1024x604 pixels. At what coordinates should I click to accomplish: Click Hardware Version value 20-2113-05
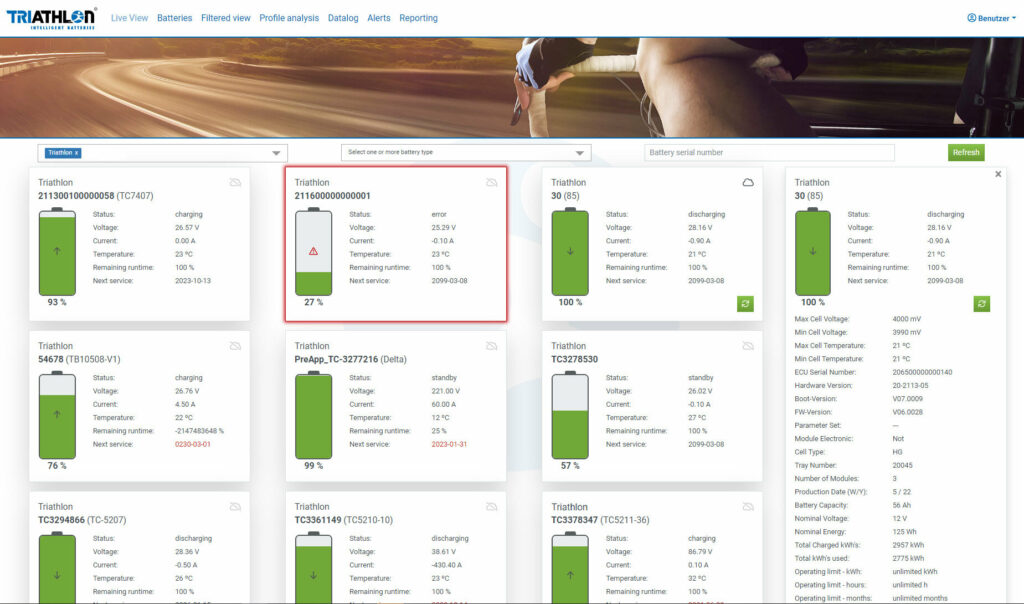(910, 385)
